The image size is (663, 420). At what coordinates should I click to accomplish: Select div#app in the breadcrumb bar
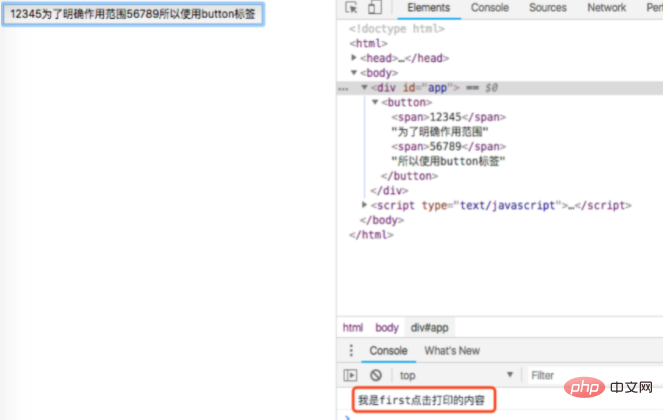point(429,327)
